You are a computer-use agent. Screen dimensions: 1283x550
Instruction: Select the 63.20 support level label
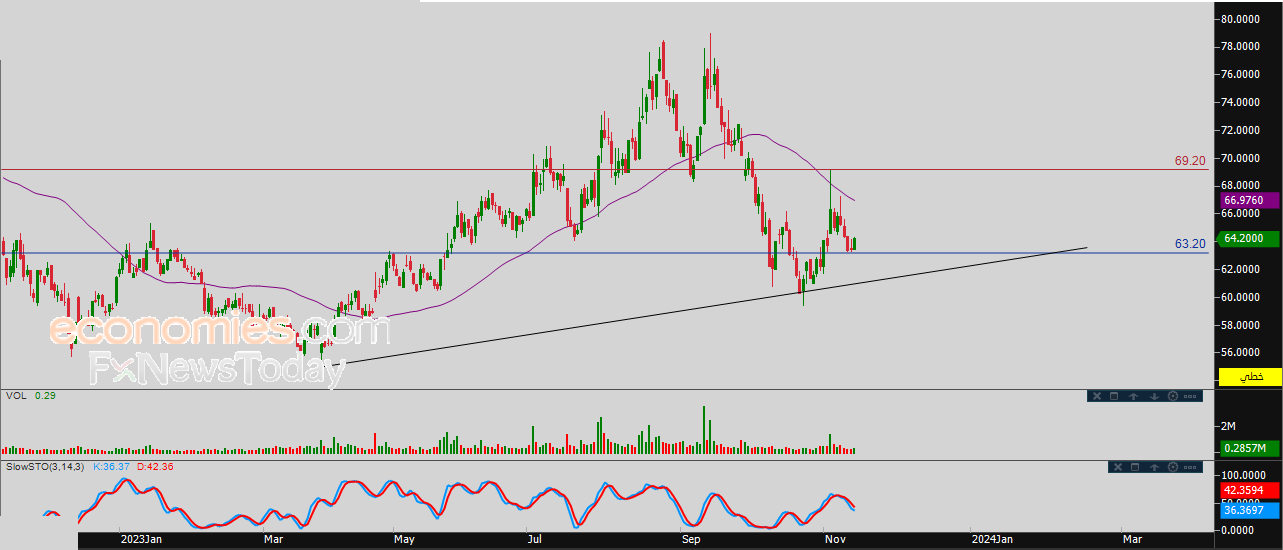click(1190, 243)
